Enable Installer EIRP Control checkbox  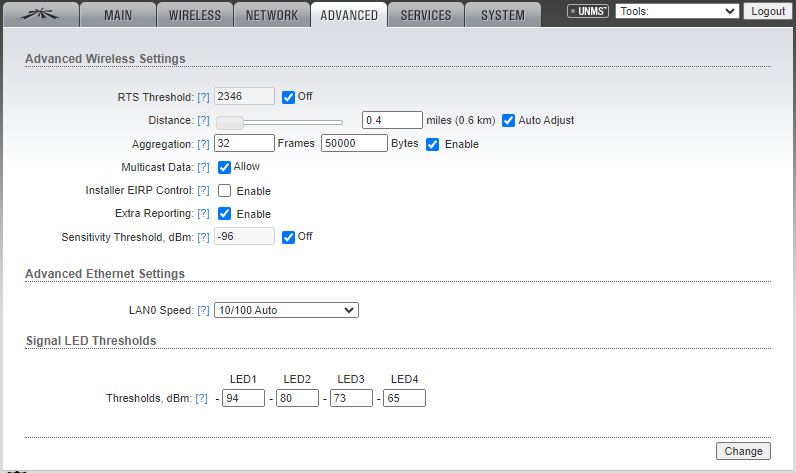(225, 191)
